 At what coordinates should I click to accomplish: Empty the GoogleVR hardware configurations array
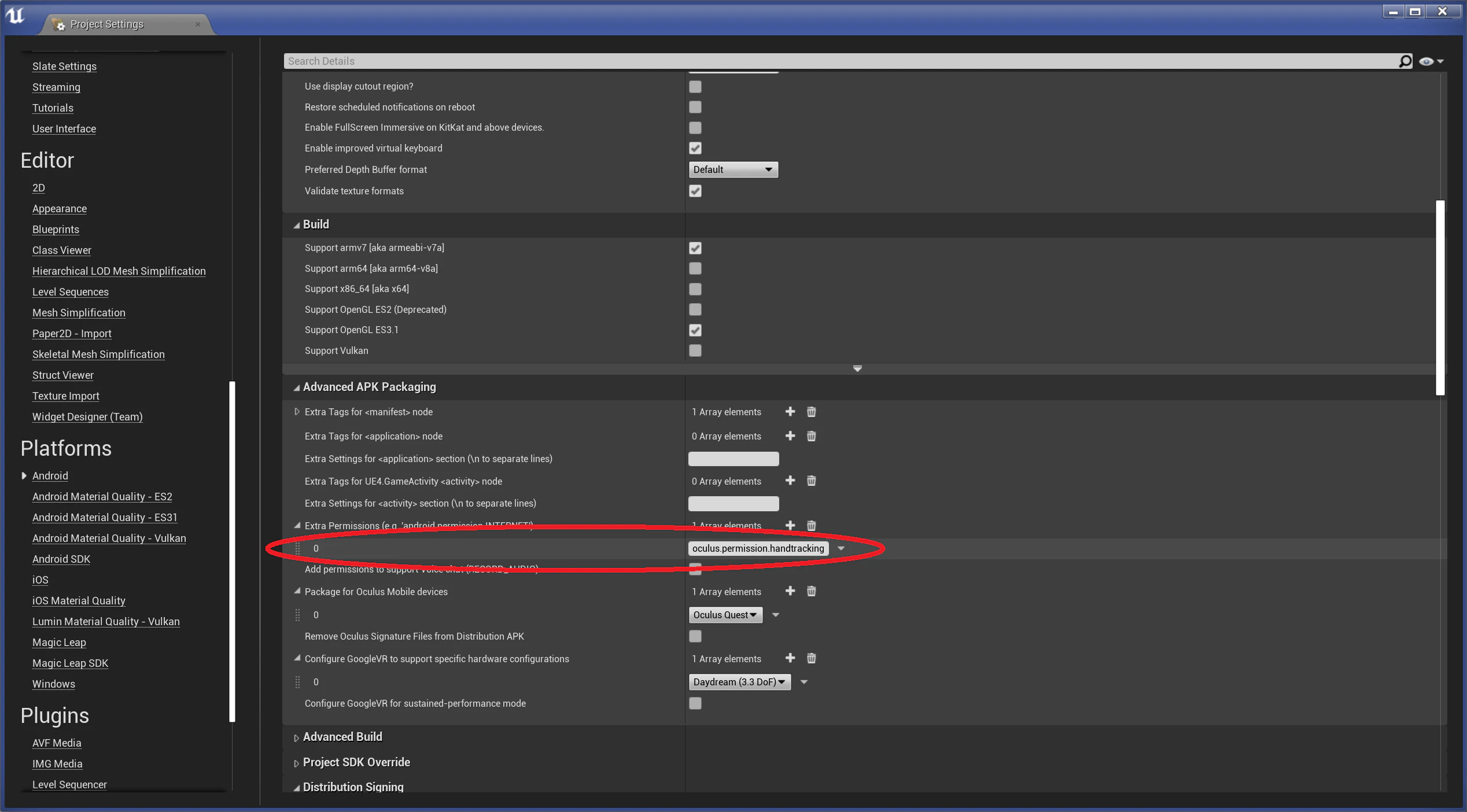point(812,658)
